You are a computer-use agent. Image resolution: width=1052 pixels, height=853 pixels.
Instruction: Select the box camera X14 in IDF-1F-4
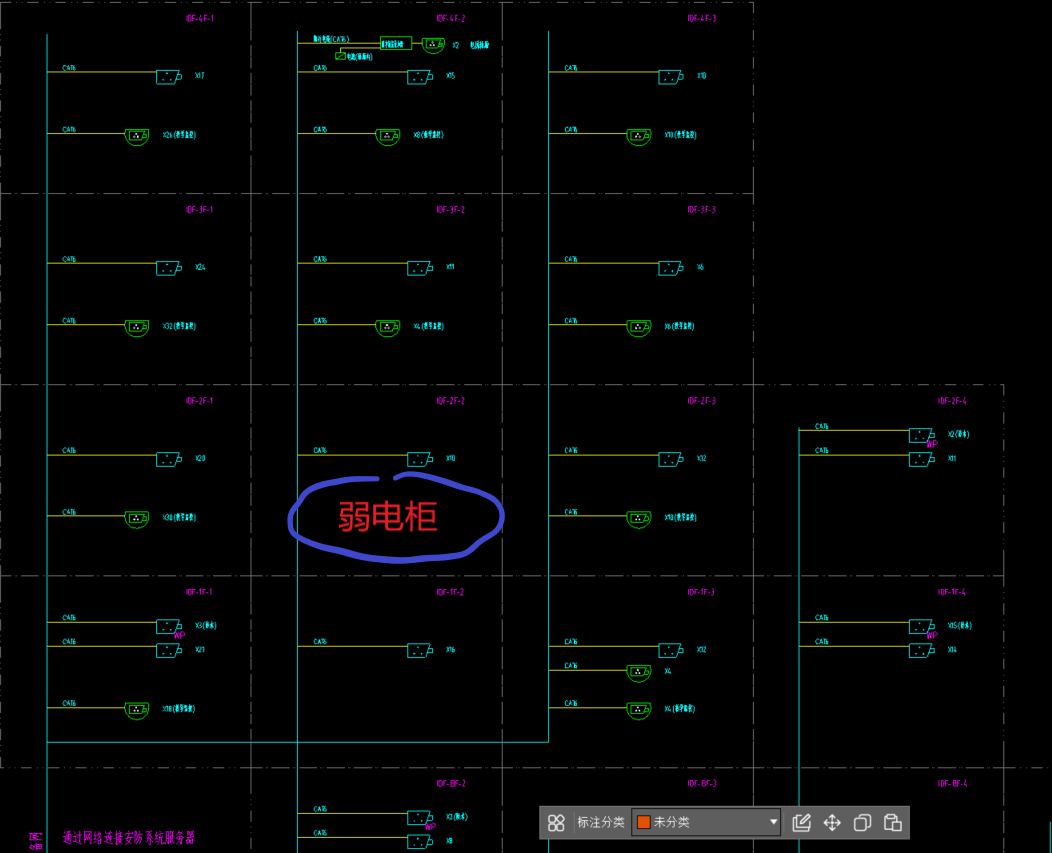921,651
